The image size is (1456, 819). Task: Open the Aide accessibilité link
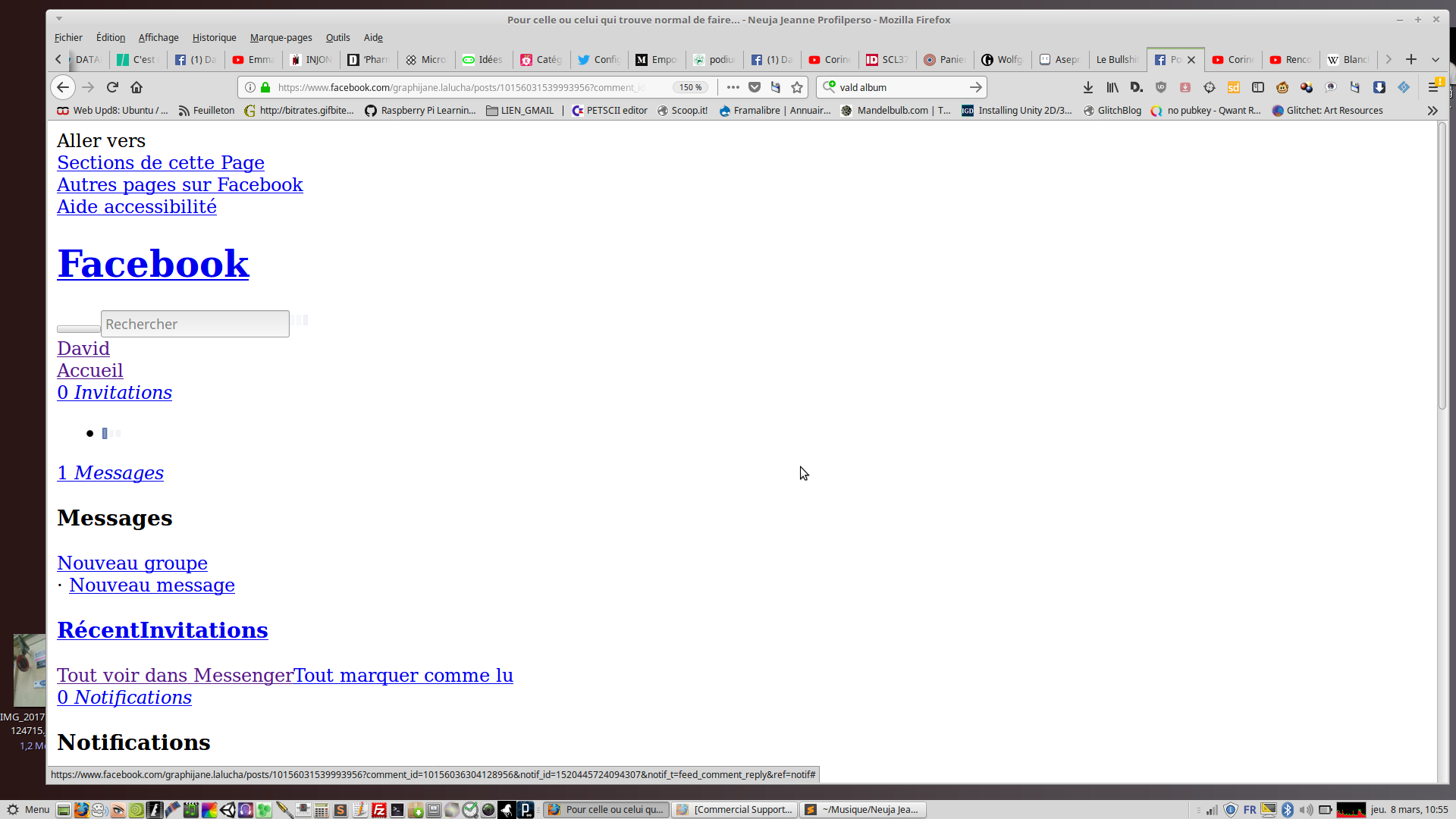pos(136,207)
